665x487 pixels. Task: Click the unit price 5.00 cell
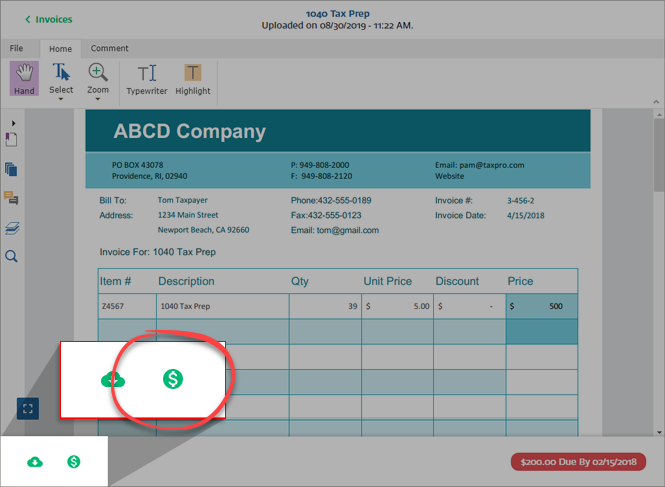tap(397, 306)
